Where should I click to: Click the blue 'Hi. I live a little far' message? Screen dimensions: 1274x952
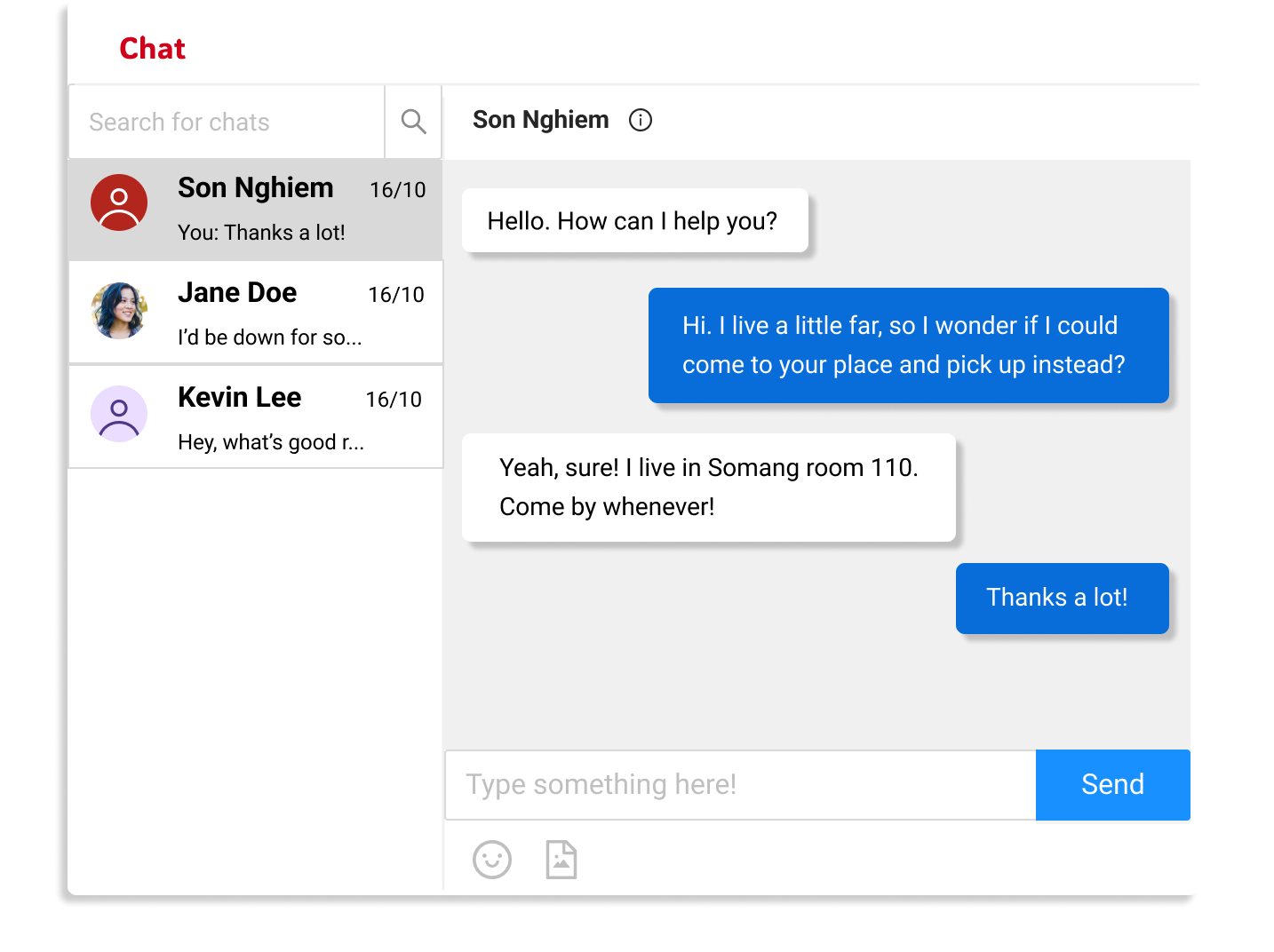(907, 345)
